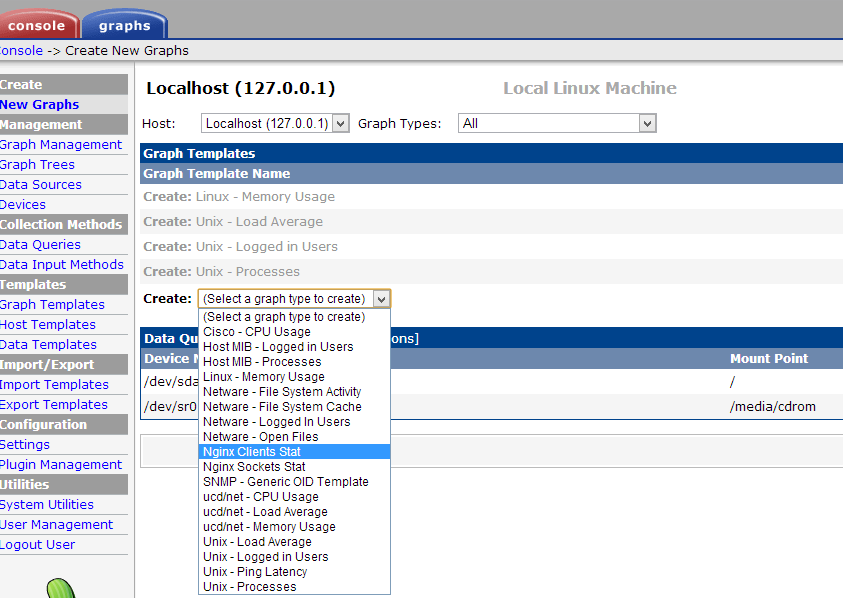
Task: Click 'Create: Unix - Logged in Users' row
Action: [491, 247]
